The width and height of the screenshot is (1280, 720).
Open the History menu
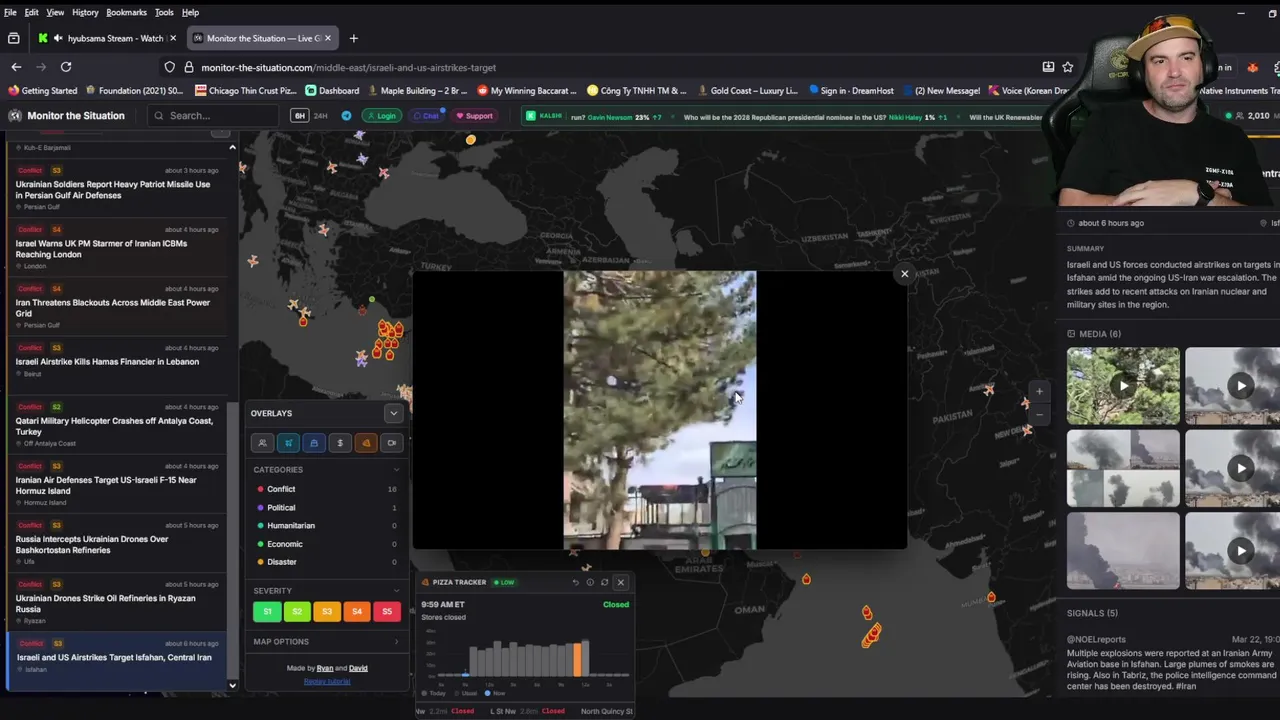[x=85, y=12]
